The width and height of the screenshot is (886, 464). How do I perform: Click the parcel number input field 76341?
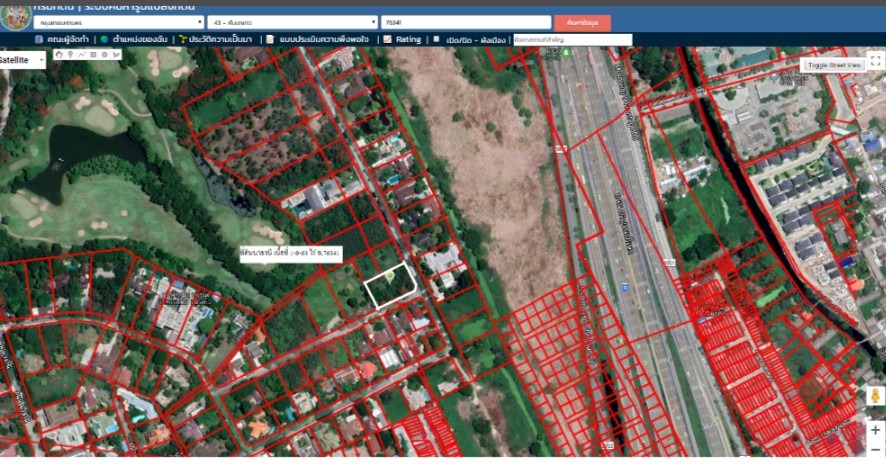point(467,21)
